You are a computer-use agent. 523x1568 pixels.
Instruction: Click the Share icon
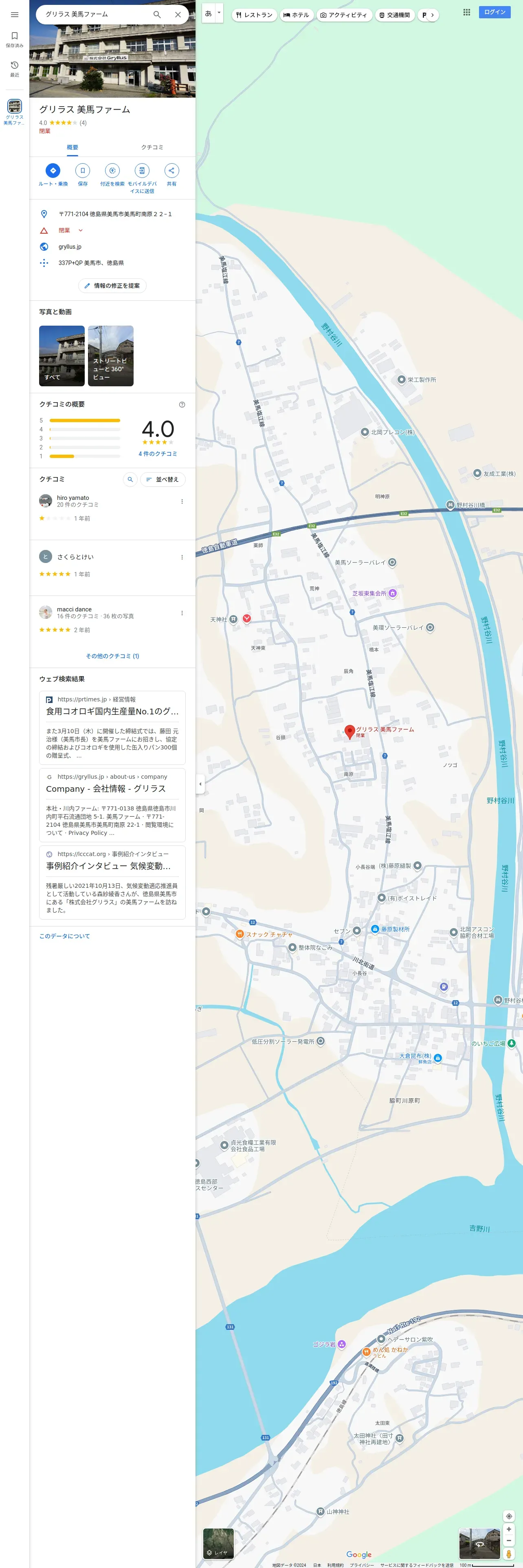click(172, 171)
